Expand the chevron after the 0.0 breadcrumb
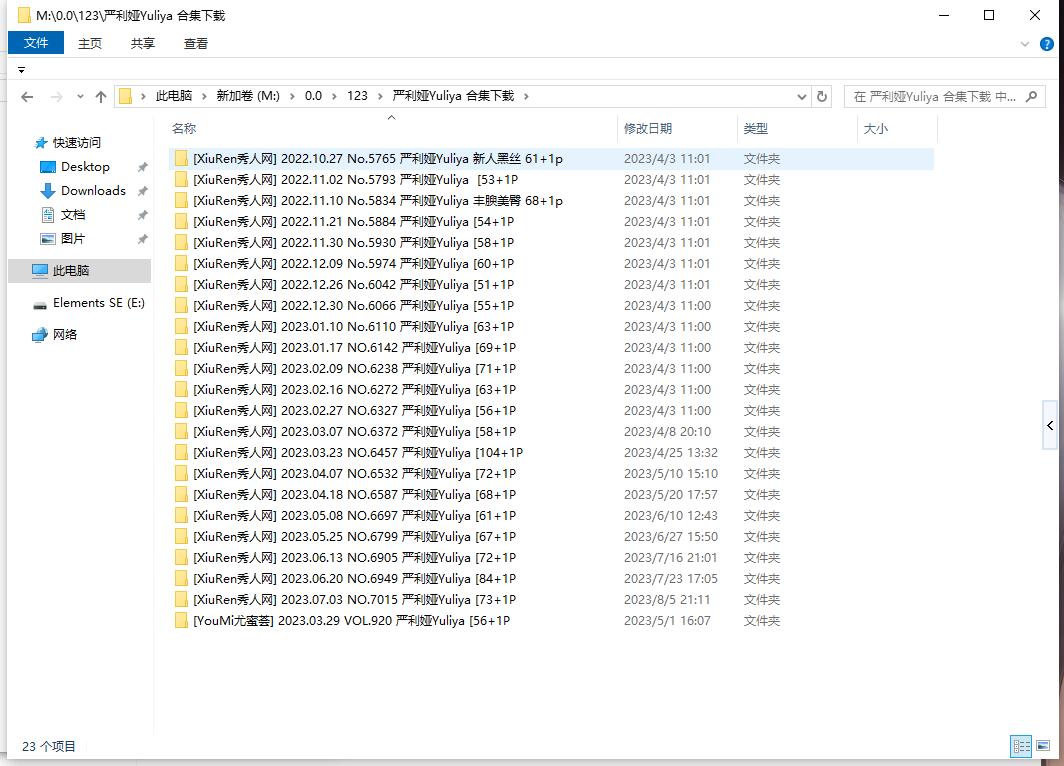 coord(334,96)
